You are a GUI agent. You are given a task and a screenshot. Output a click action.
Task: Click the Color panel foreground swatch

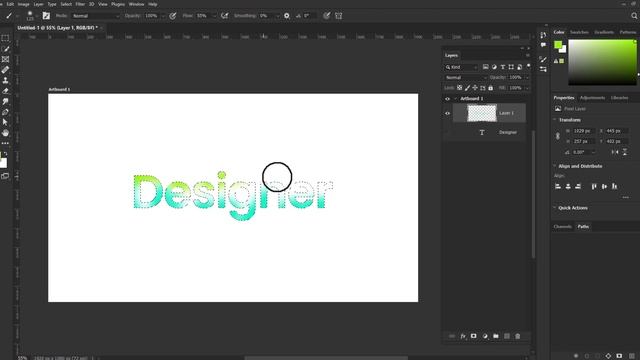click(558, 45)
